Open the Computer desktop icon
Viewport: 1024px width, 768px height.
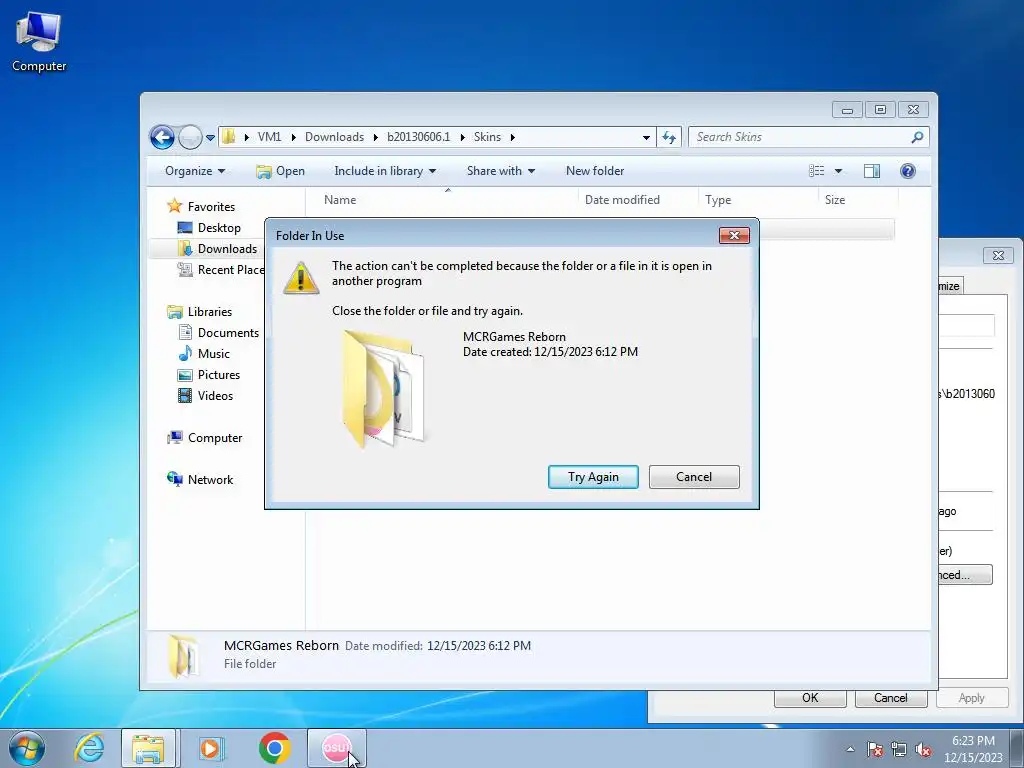coord(39,41)
